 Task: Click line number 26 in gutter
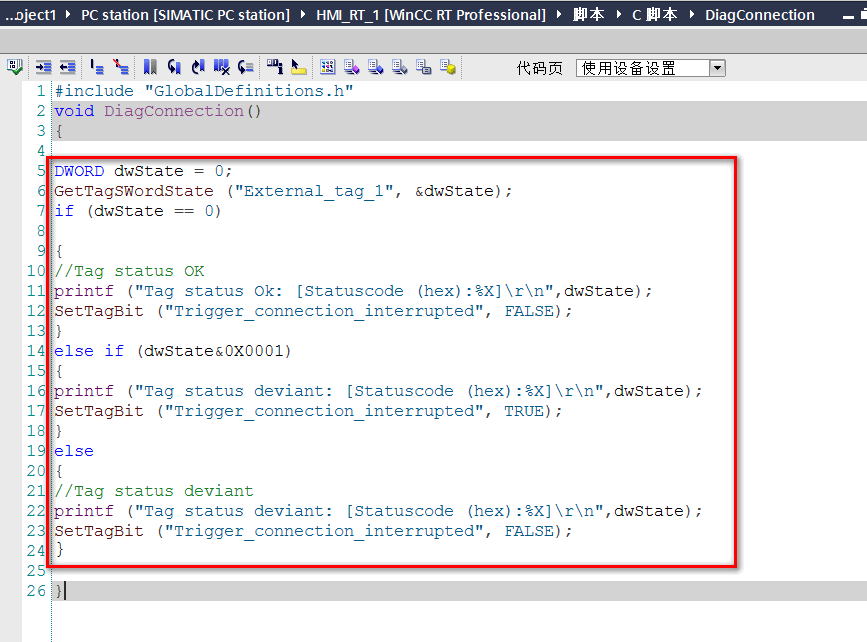[x=36, y=591]
